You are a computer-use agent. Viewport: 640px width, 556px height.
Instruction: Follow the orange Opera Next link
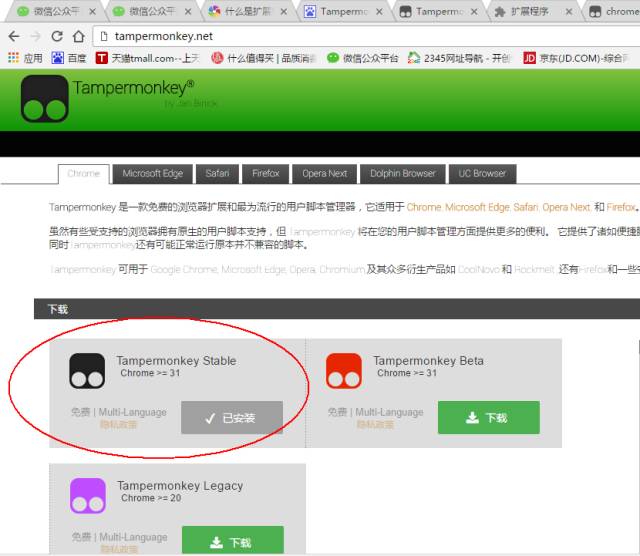point(566,207)
